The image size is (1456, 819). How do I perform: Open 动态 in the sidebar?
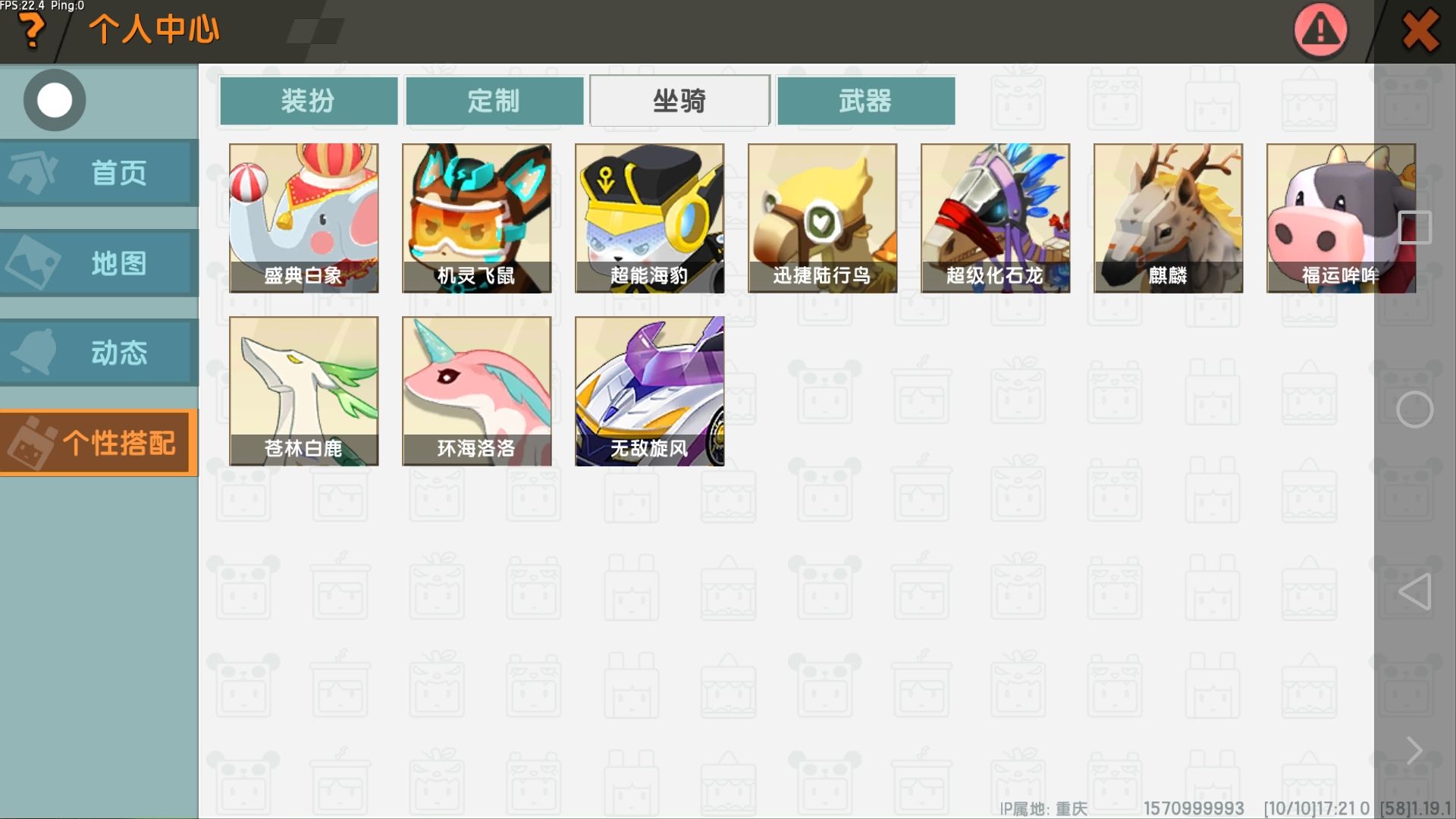coord(99,353)
